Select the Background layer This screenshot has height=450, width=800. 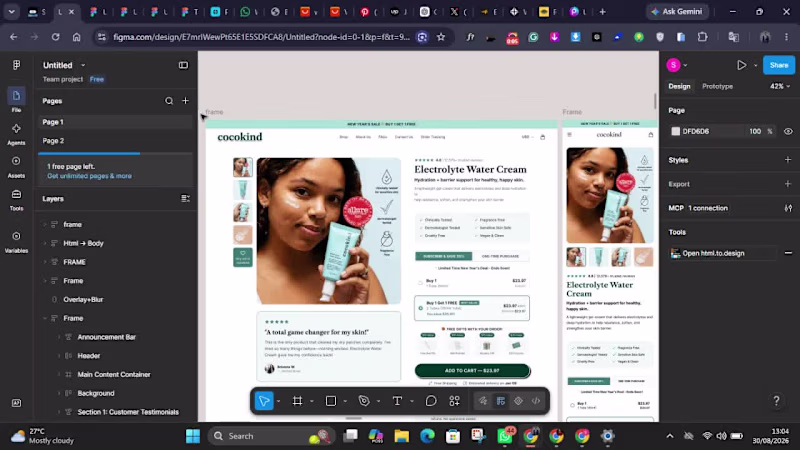pyautogui.click(x=96, y=393)
